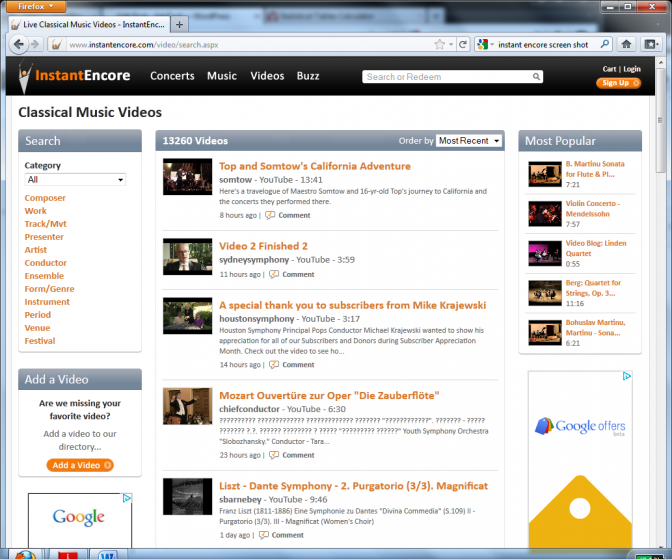672x559 pixels.
Task: Open Word from the taskbar
Action: click(x=107, y=554)
